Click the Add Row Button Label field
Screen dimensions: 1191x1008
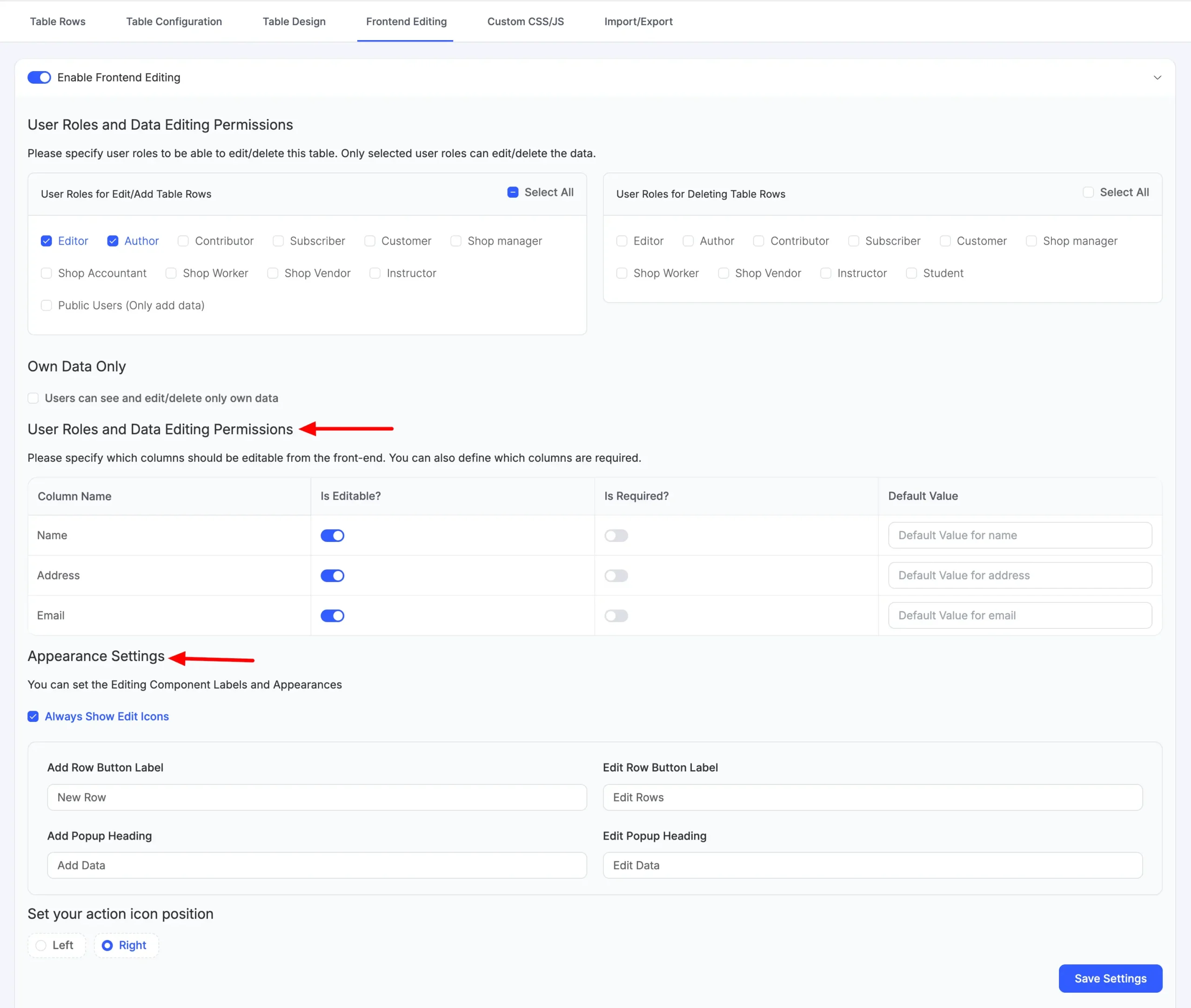tap(317, 797)
